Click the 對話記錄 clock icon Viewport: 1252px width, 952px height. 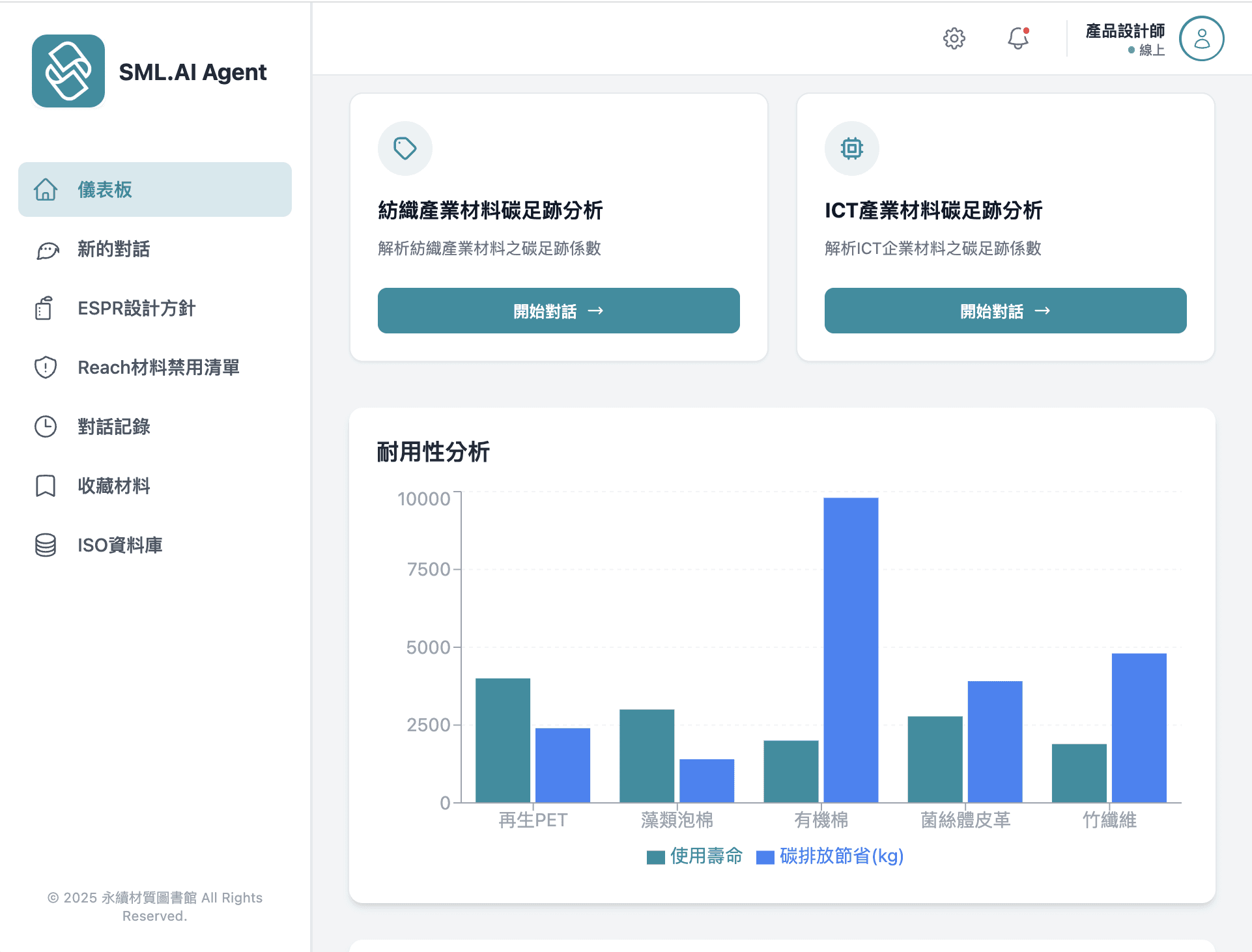(46, 427)
